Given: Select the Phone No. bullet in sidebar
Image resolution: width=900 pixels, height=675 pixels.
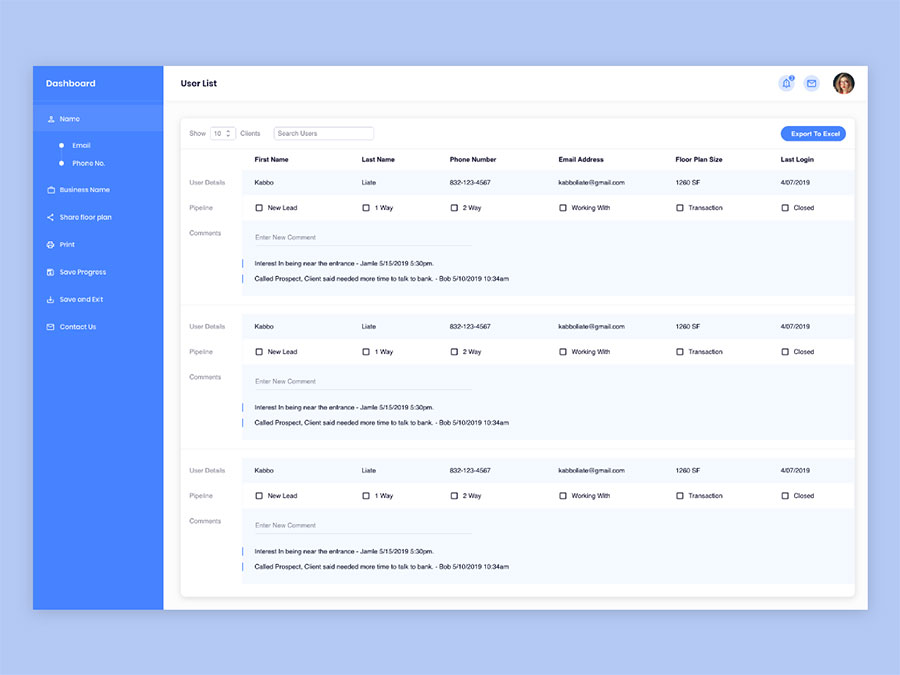Looking at the screenshot, I should [x=61, y=163].
